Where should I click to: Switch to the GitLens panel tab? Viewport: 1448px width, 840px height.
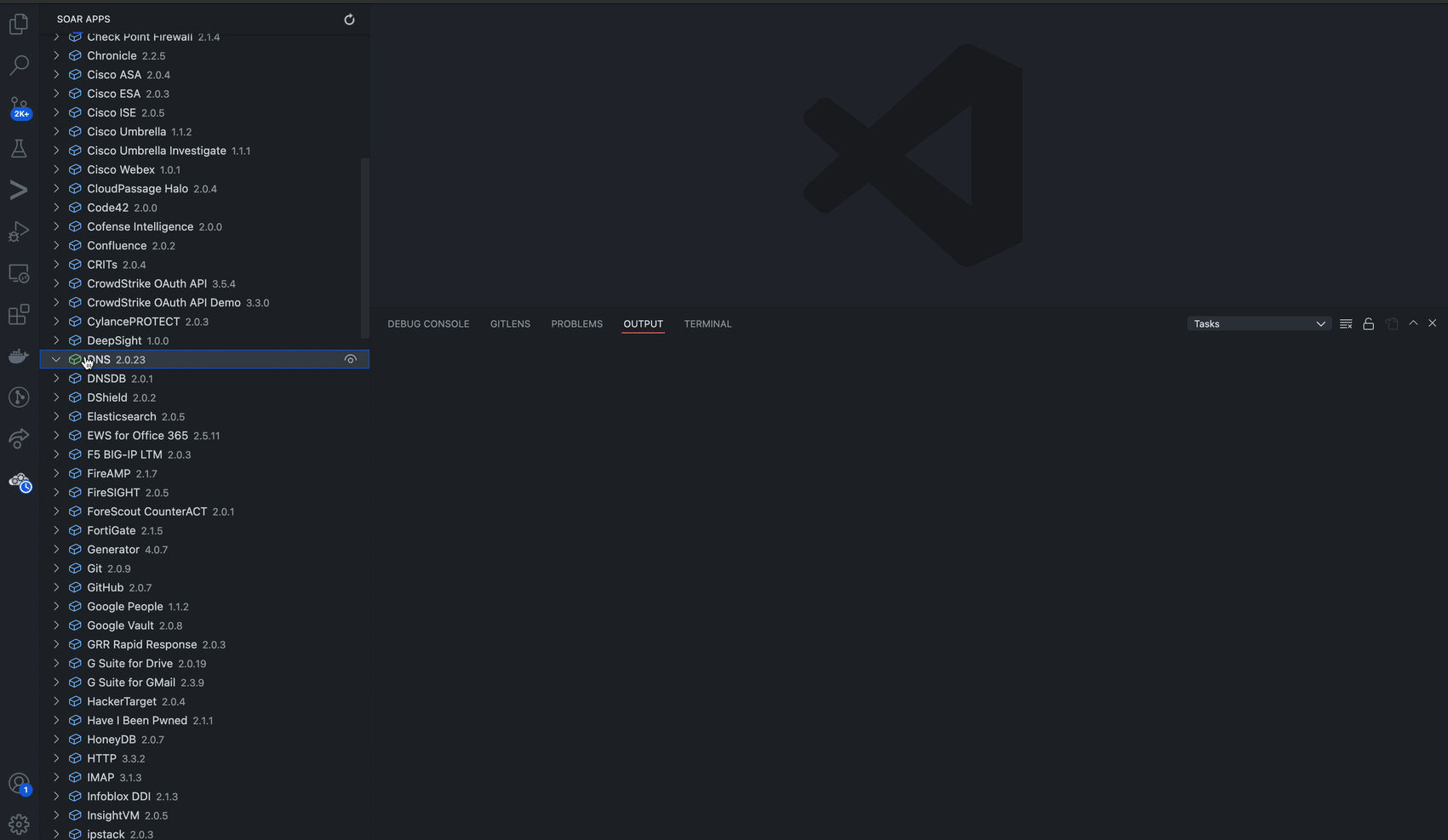(x=510, y=323)
